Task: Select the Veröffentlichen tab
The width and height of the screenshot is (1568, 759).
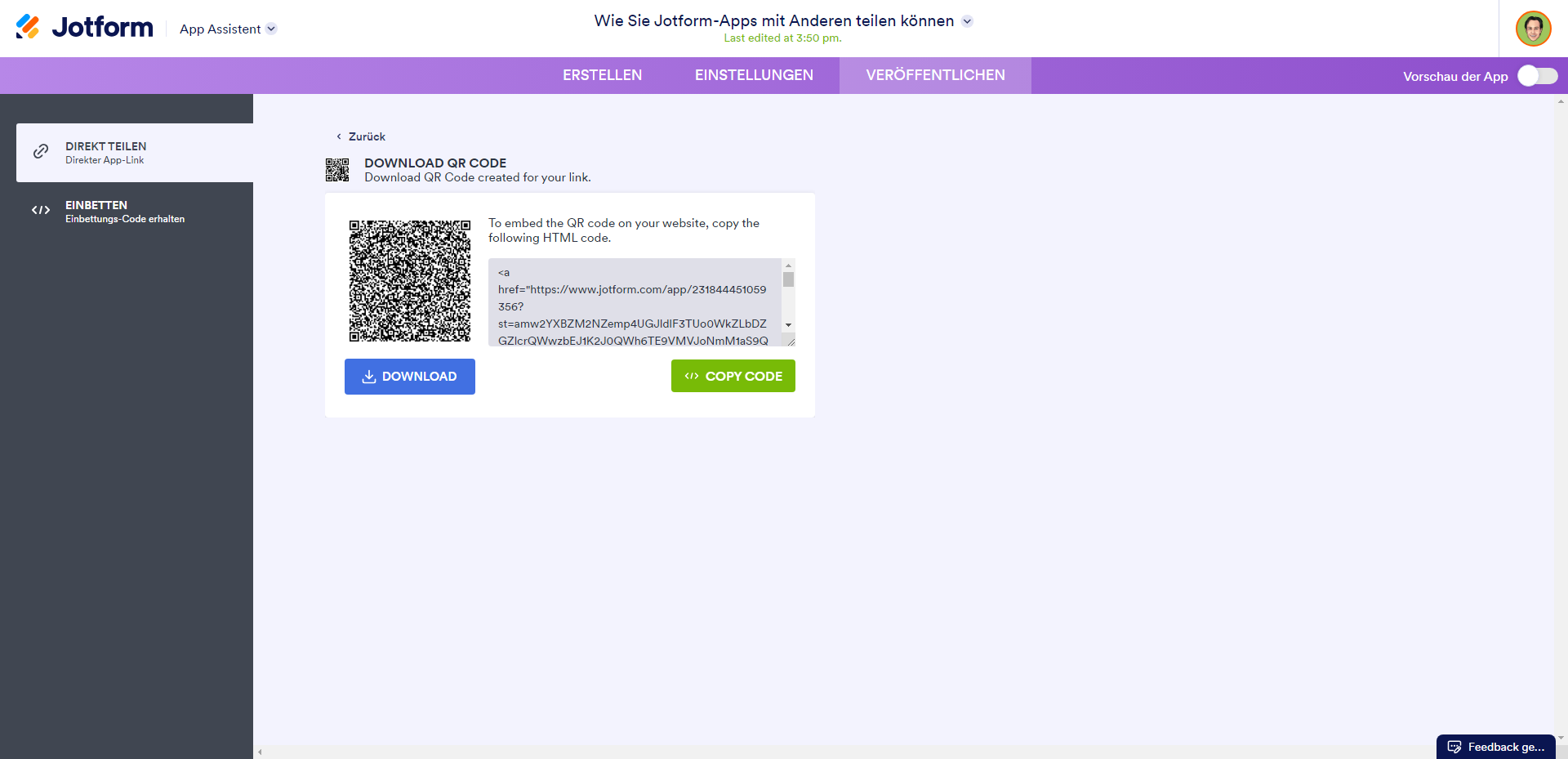Action: click(935, 75)
